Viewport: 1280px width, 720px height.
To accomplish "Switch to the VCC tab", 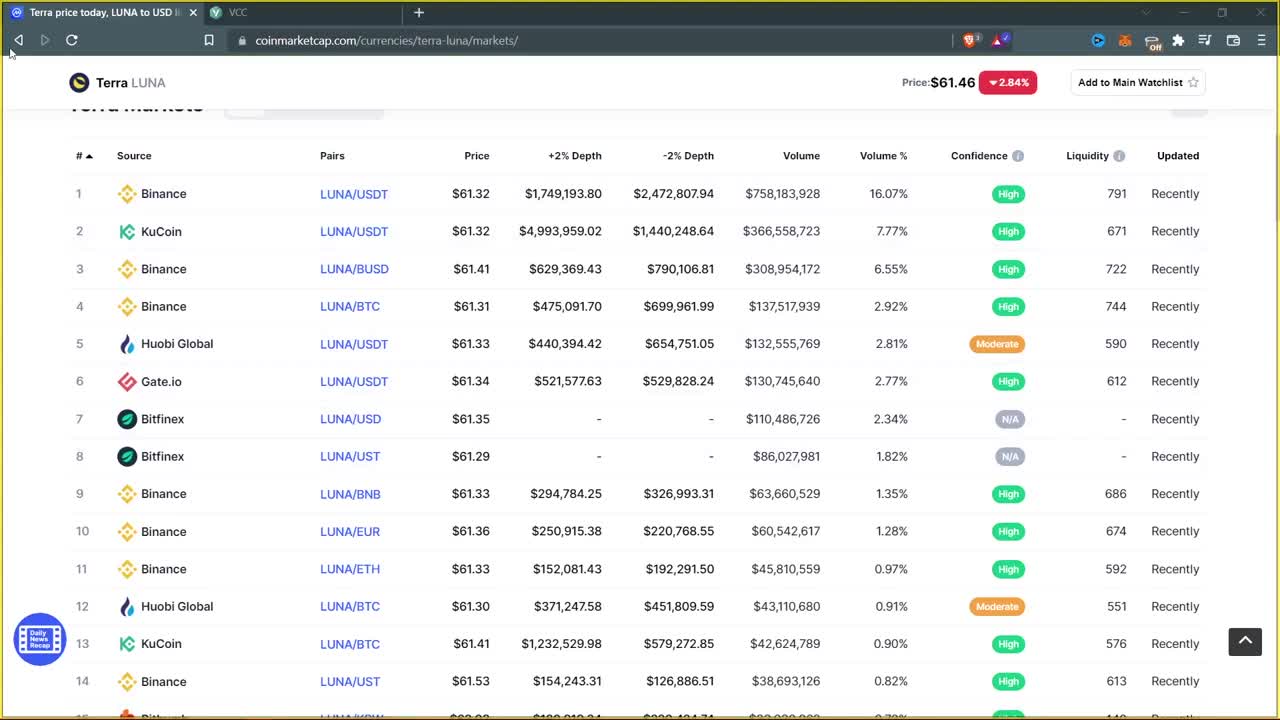I will point(304,12).
